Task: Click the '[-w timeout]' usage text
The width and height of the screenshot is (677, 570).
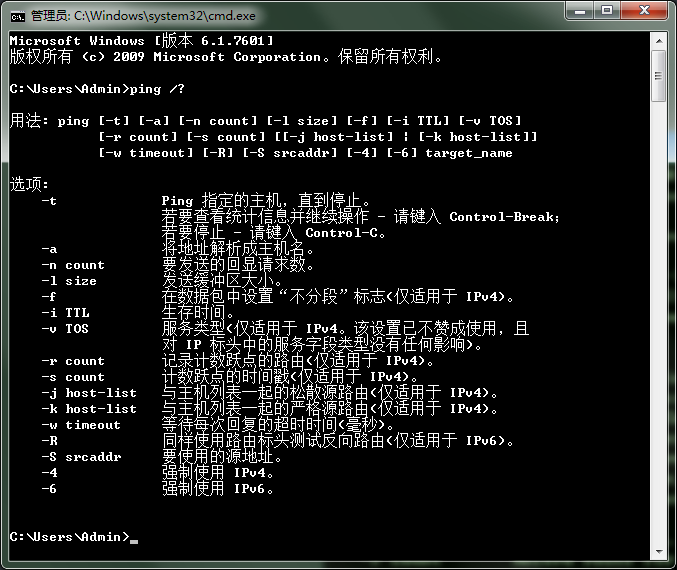Action: 146,153
